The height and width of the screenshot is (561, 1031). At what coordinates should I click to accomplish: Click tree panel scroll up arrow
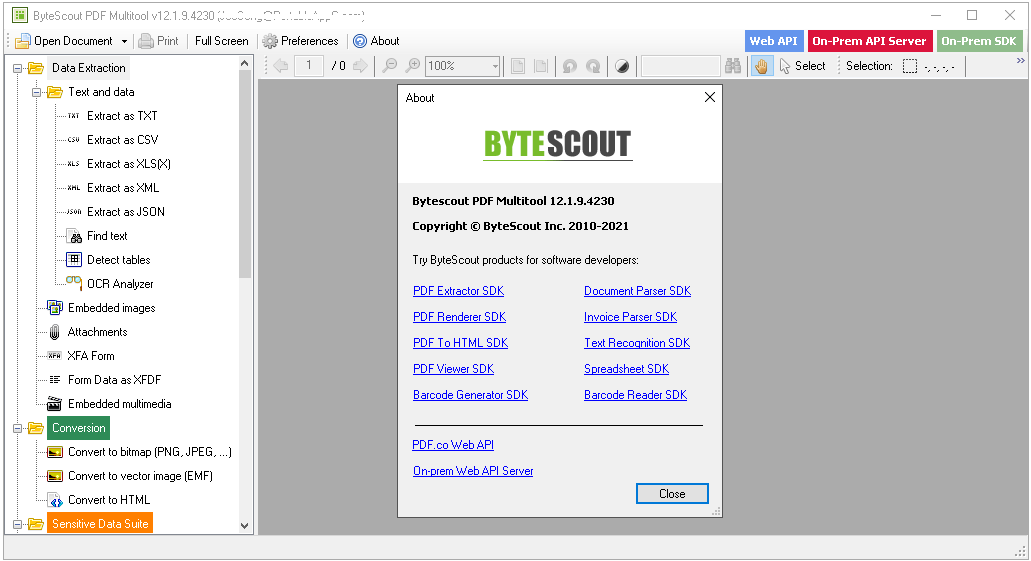[245, 64]
